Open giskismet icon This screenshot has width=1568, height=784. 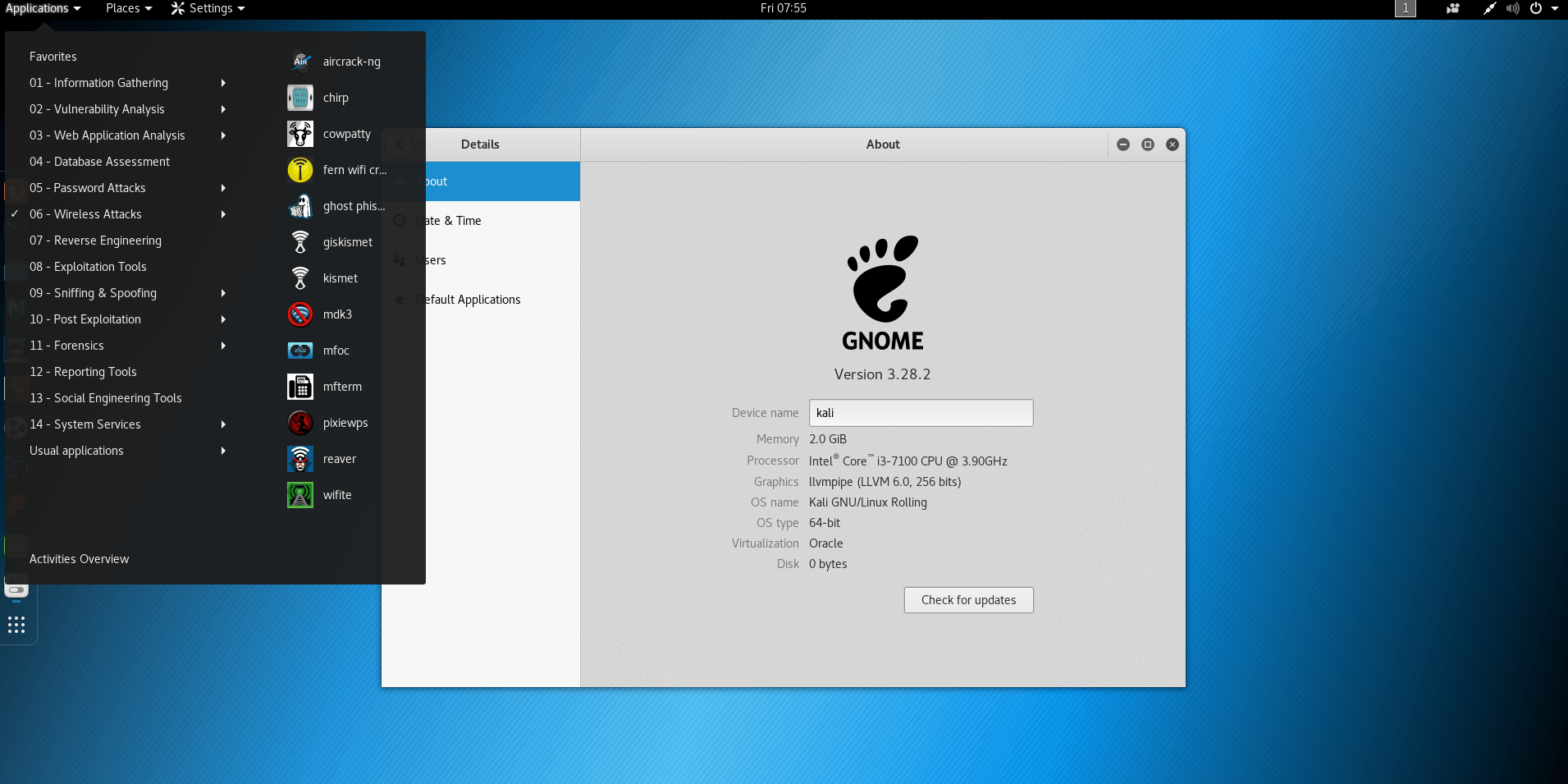(300, 242)
